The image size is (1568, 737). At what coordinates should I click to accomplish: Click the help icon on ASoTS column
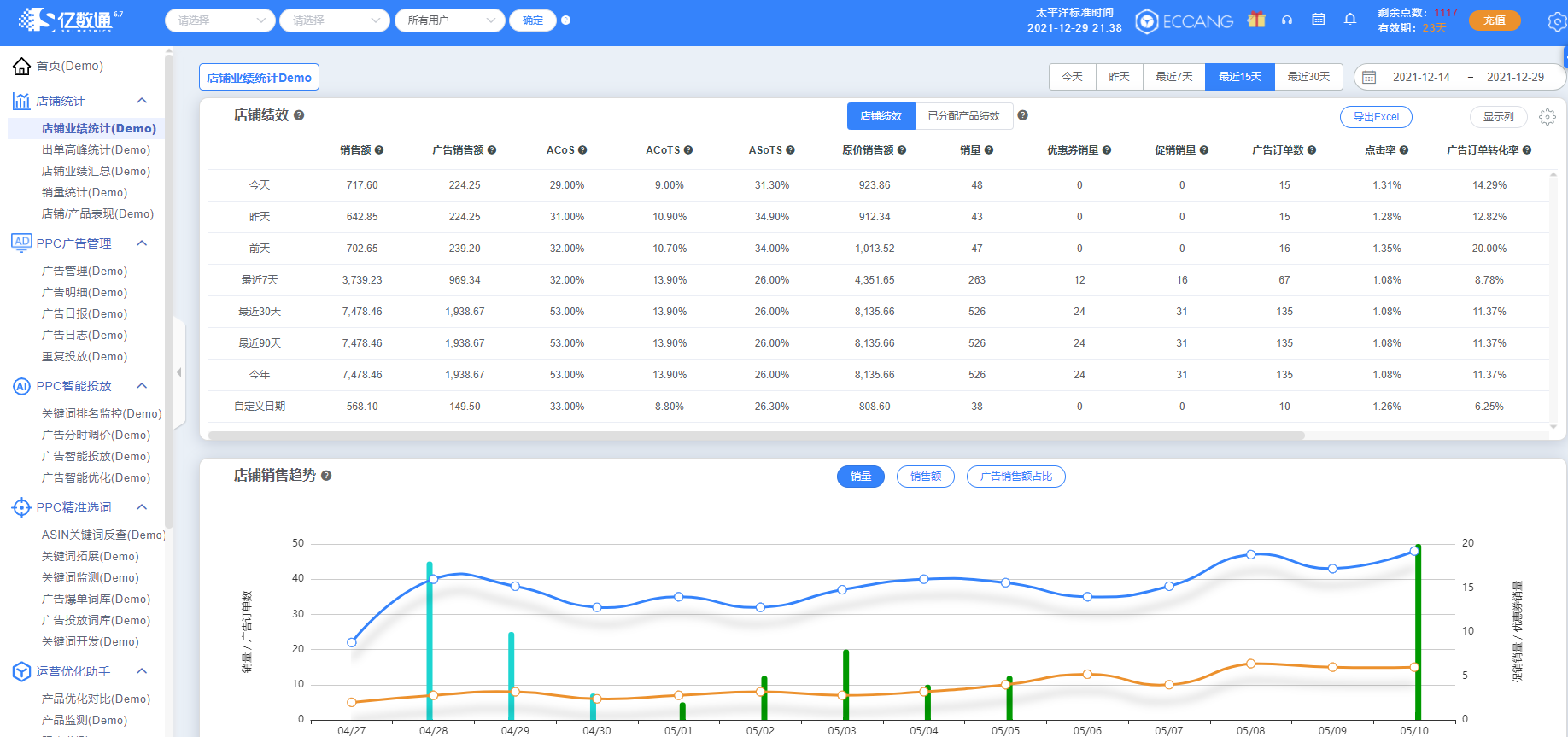point(790,150)
